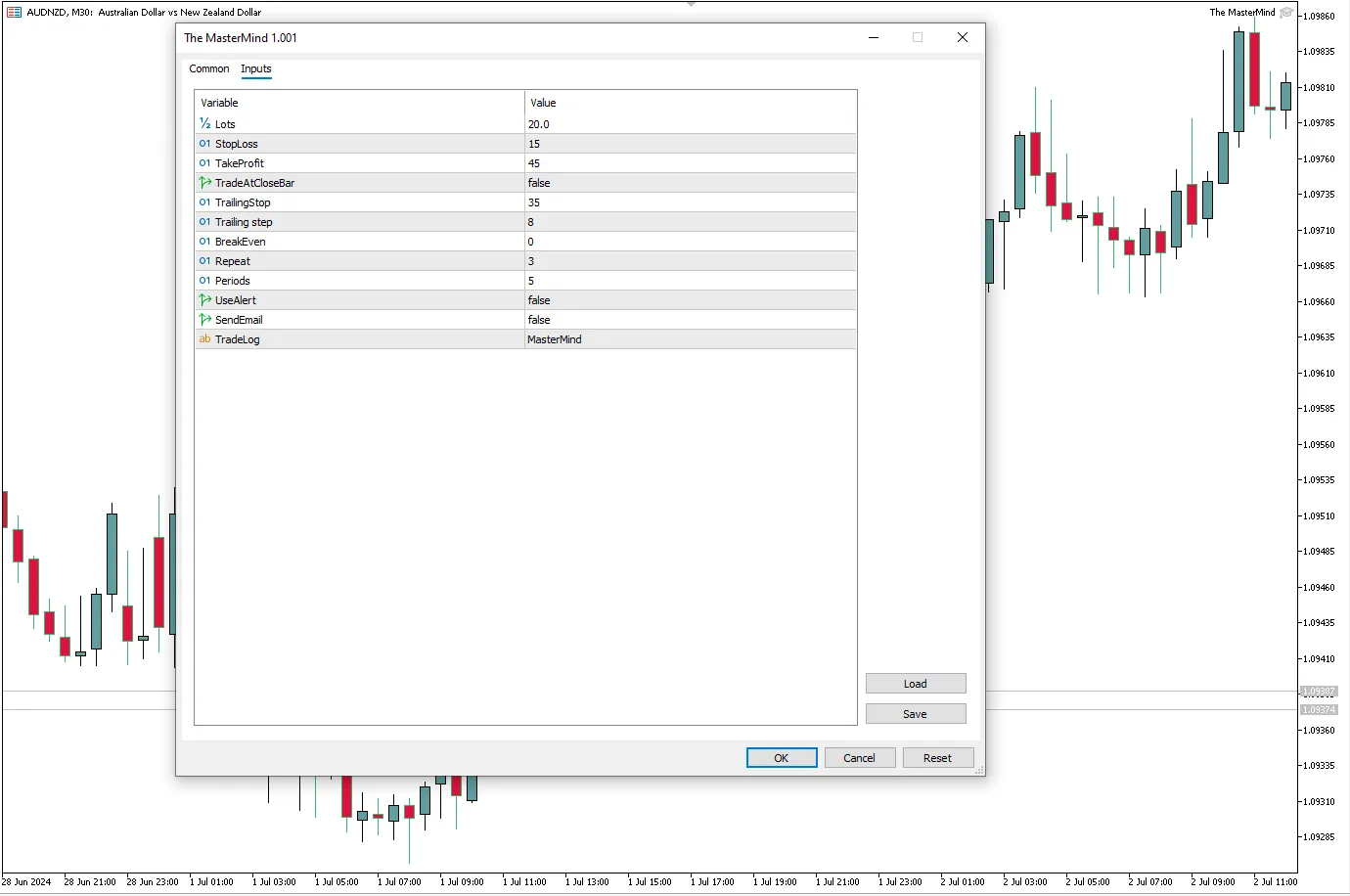Cancel The MasterMind dialog
Image resolution: width=1350 pixels, height=896 pixels.
pos(860,758)
